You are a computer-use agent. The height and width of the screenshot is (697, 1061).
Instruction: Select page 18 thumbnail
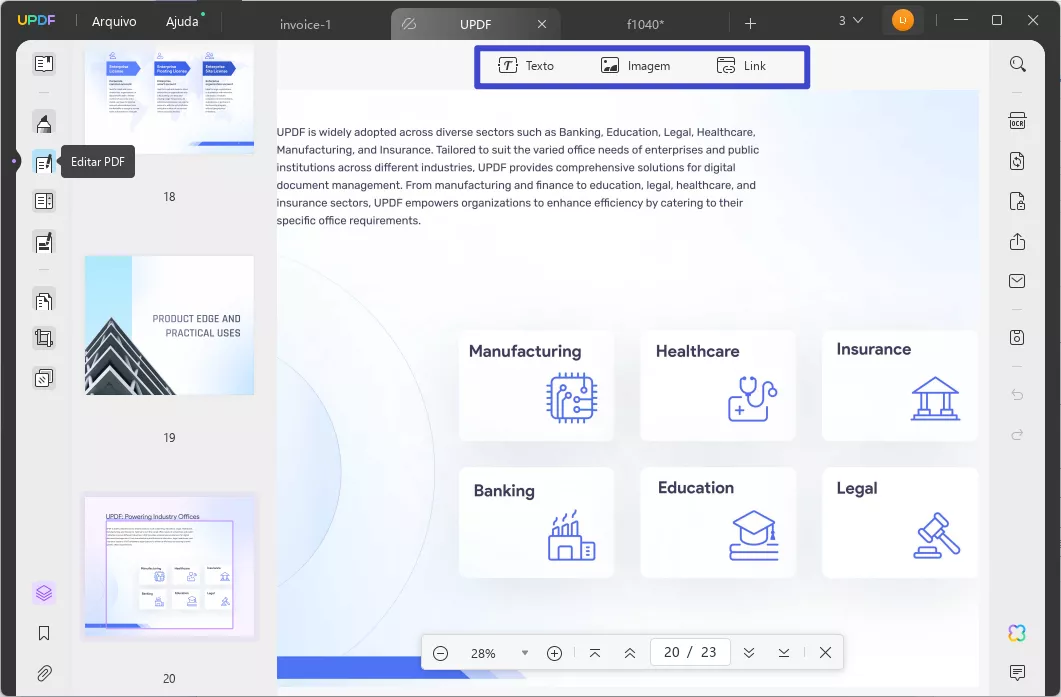169,99
